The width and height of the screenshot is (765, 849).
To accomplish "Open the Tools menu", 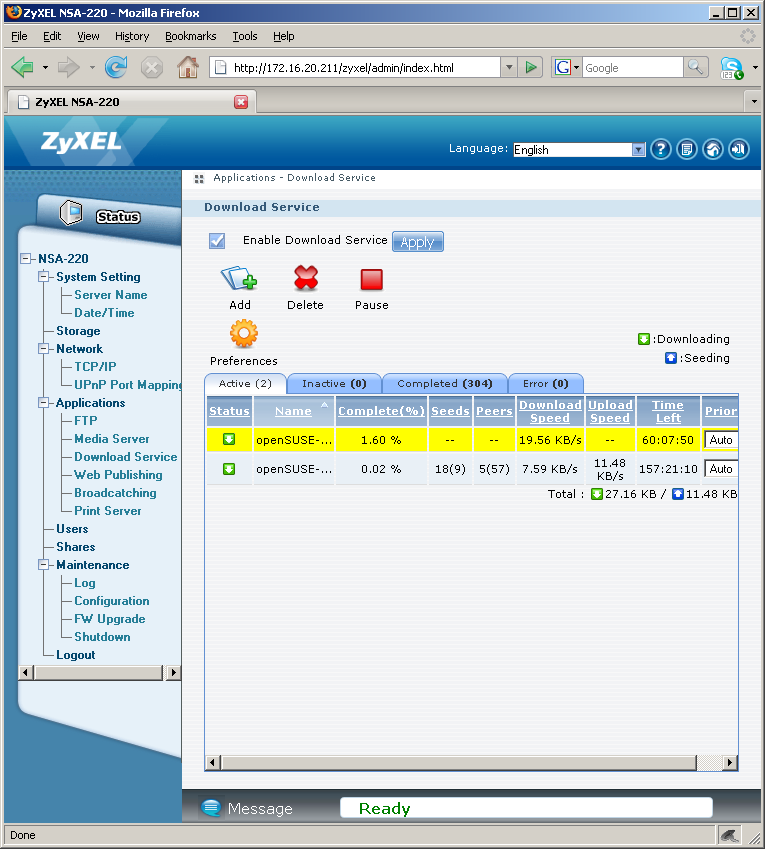I will pos(245,36).
